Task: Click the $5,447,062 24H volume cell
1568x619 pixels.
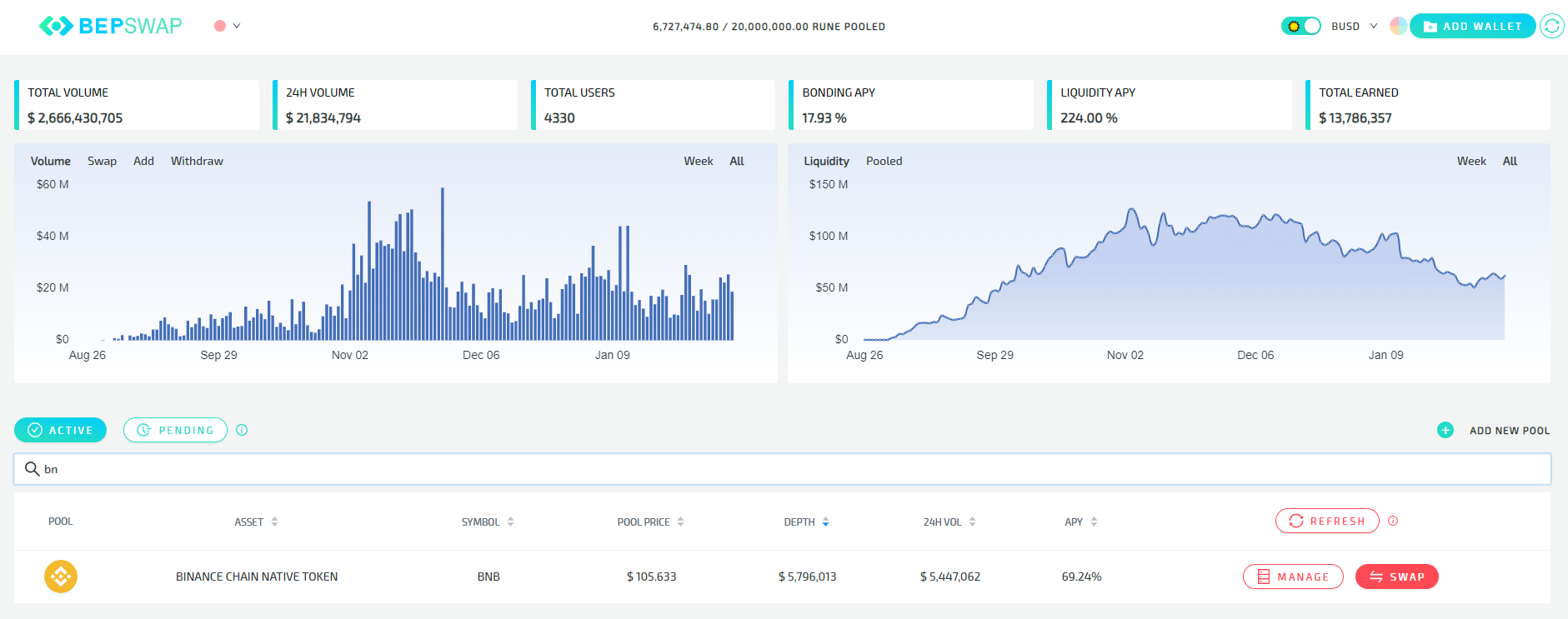Action: pos(950,577)
